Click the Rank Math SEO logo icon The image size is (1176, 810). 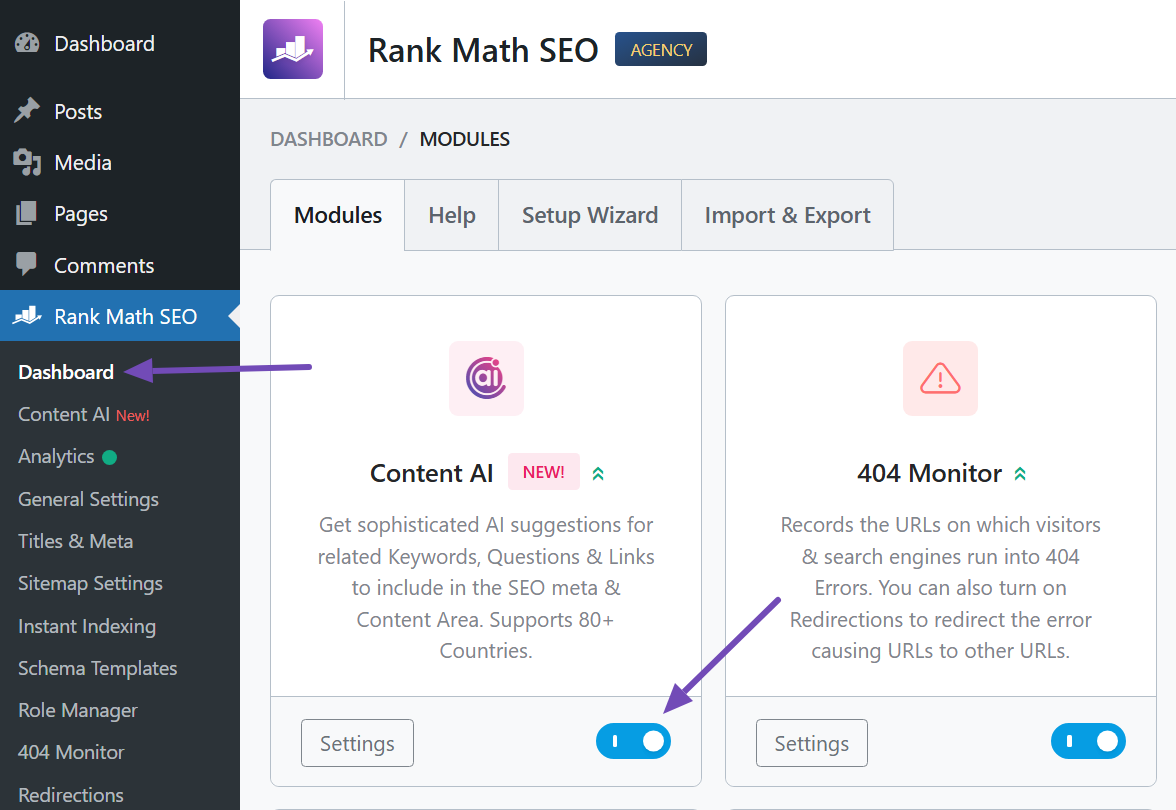tap(293, 49)
